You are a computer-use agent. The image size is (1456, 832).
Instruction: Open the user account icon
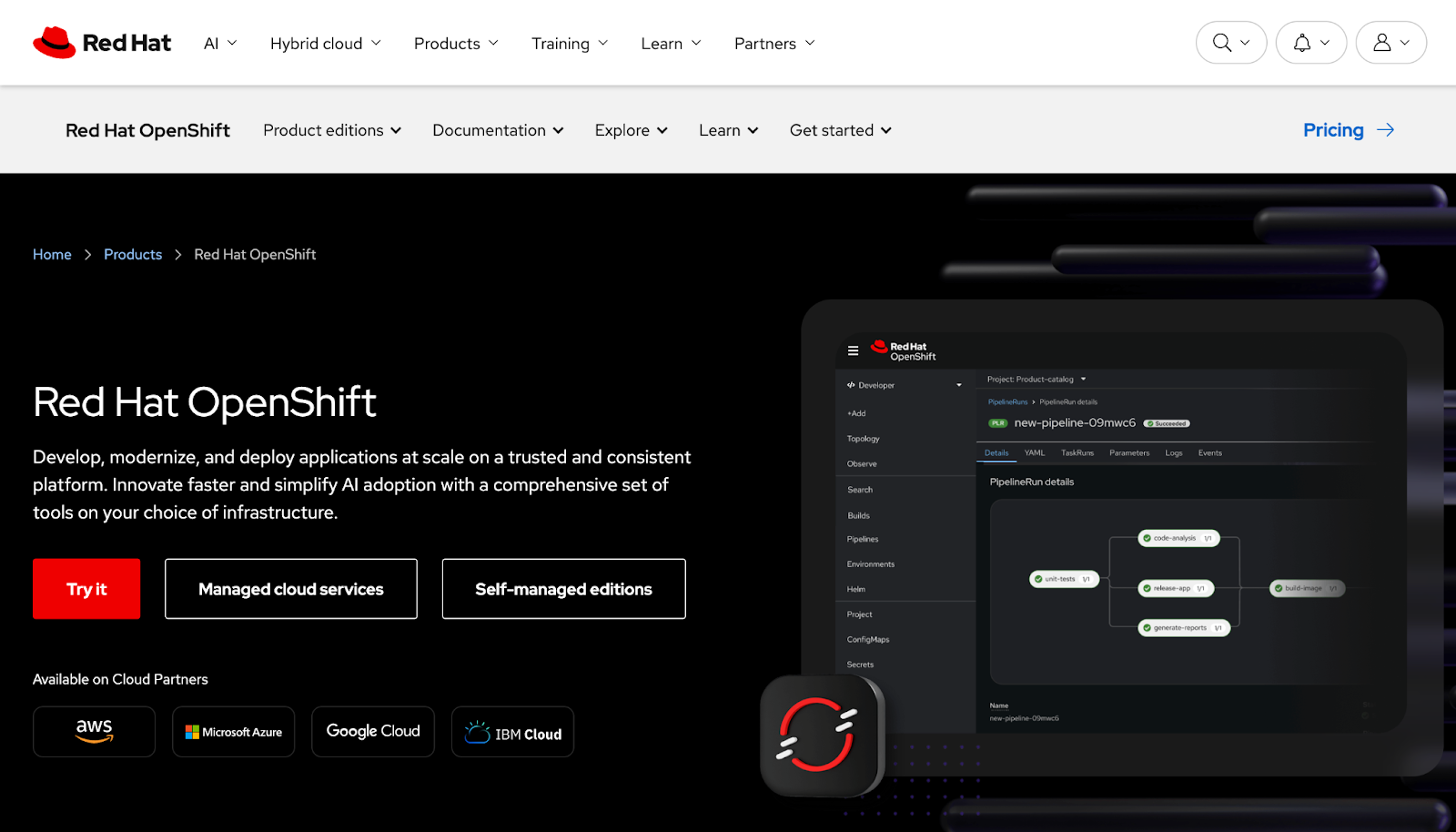pyautogui.click(x=1382, y=43)
